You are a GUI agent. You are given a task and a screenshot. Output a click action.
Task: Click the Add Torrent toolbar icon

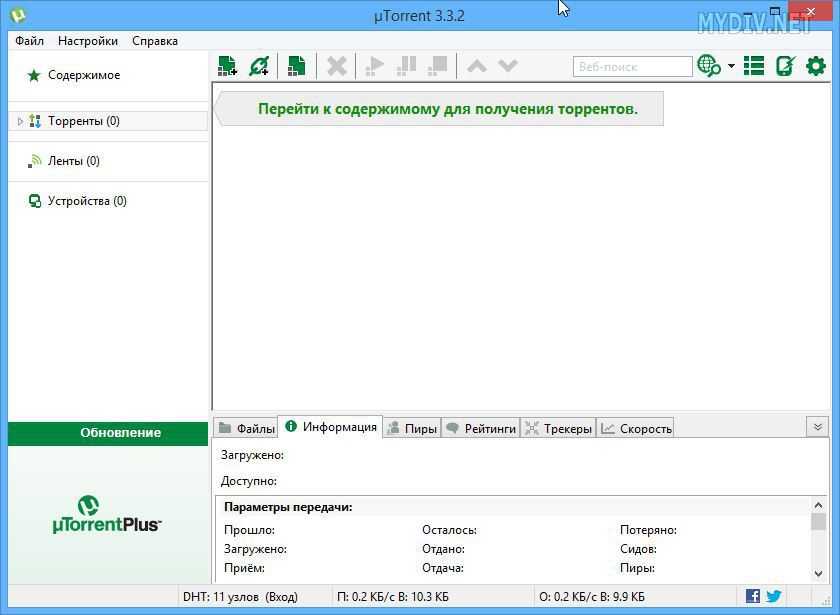pyautogui.click(x=228, y=66)
